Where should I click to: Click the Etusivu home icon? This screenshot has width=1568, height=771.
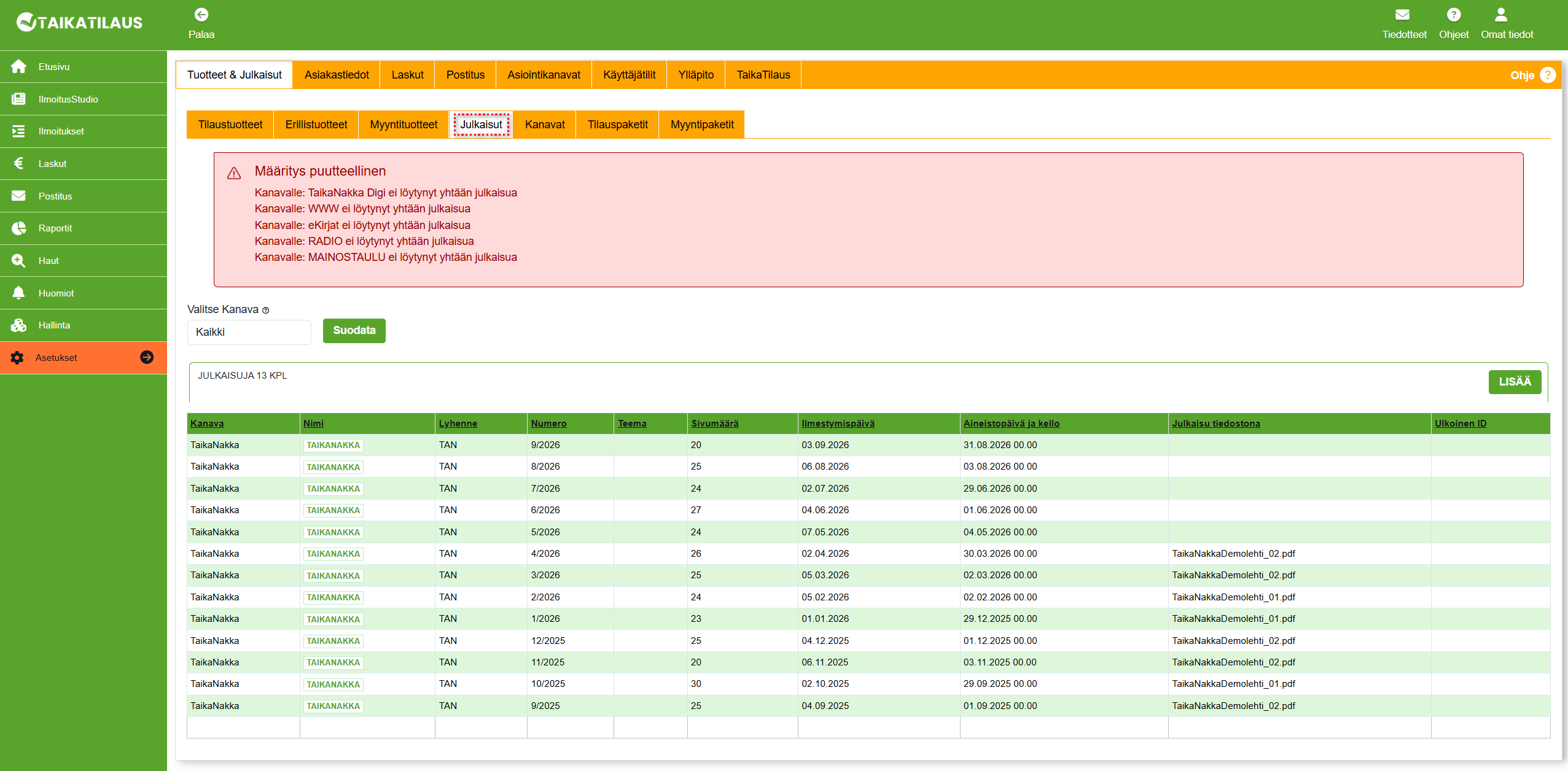pos(19,66)
